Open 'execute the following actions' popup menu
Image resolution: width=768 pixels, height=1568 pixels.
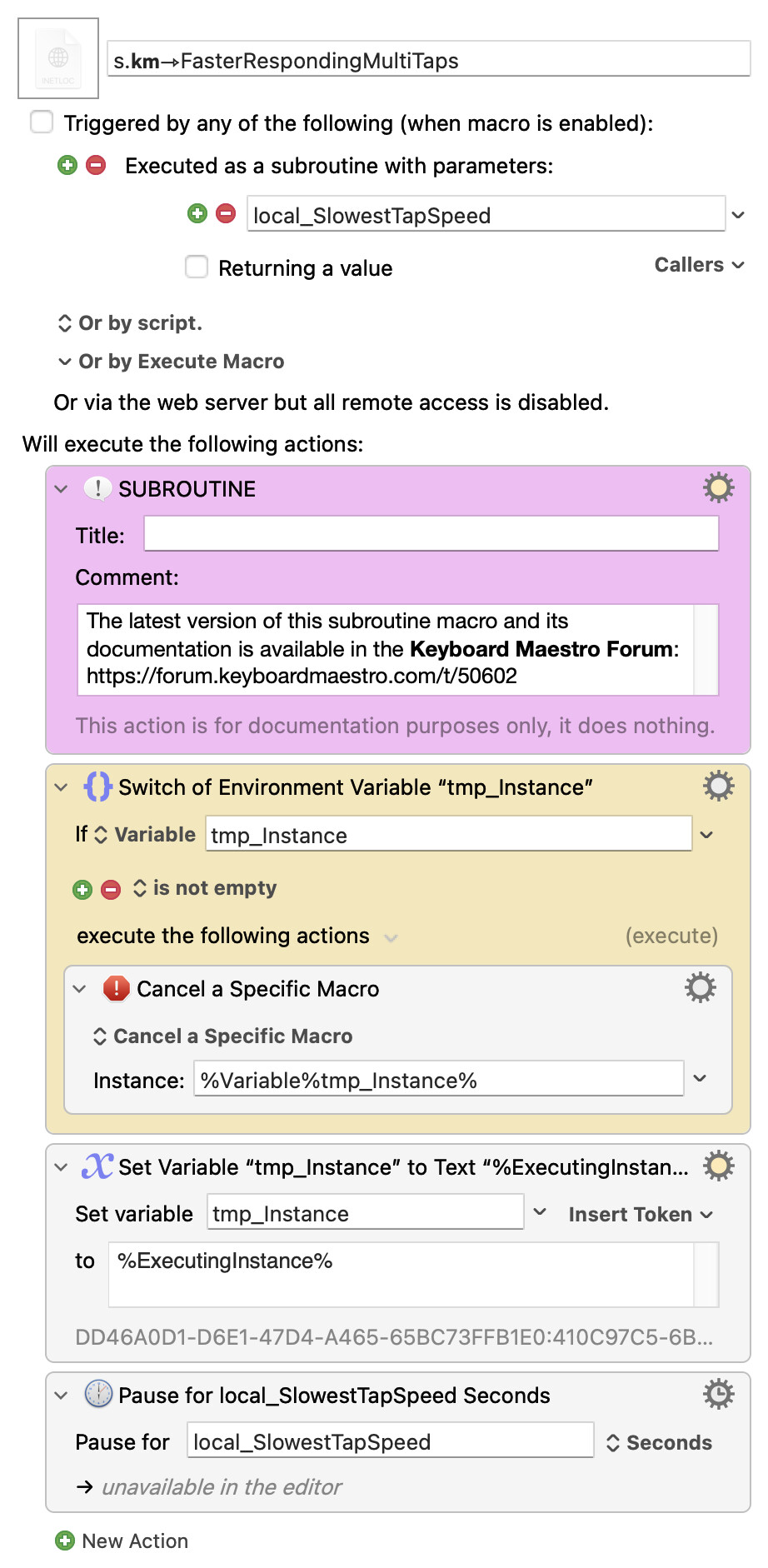(x=391, y=937)
